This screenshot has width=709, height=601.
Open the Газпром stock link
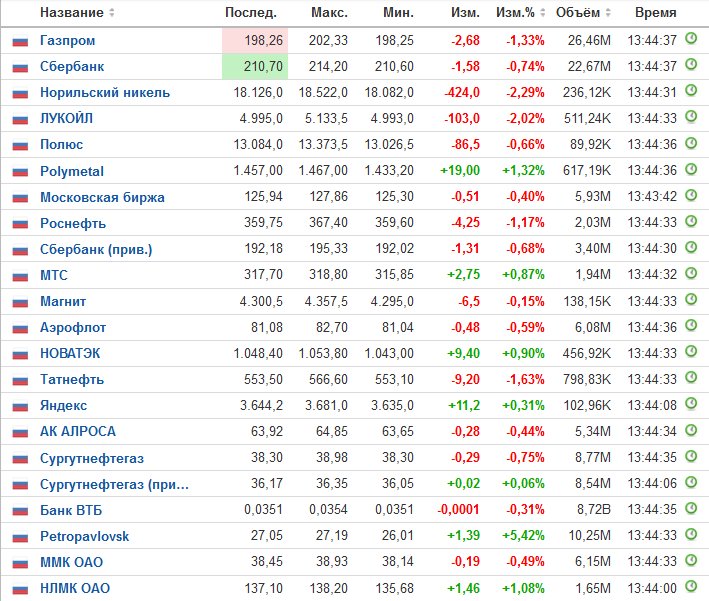click(x=68, y=41)
